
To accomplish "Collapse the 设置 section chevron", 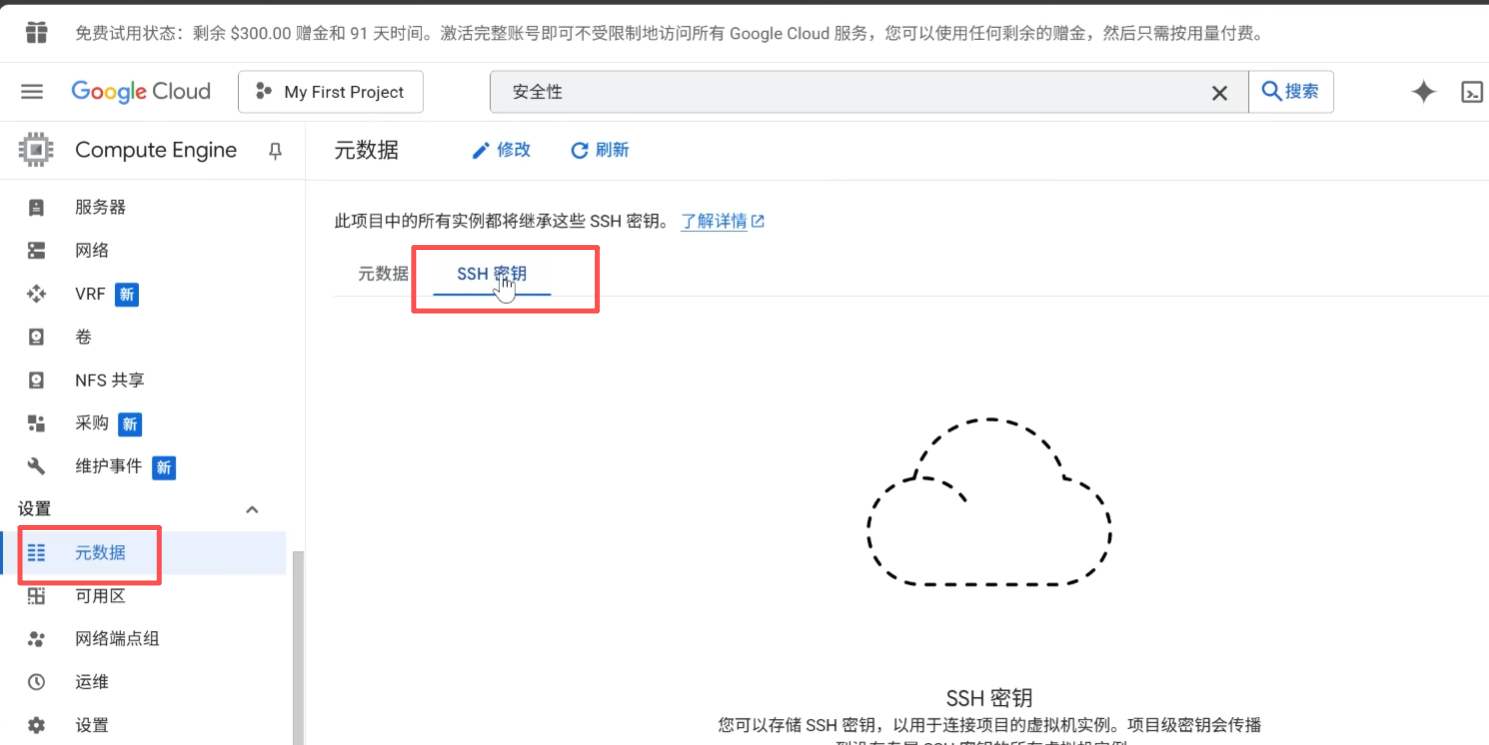I will [252, 510].
